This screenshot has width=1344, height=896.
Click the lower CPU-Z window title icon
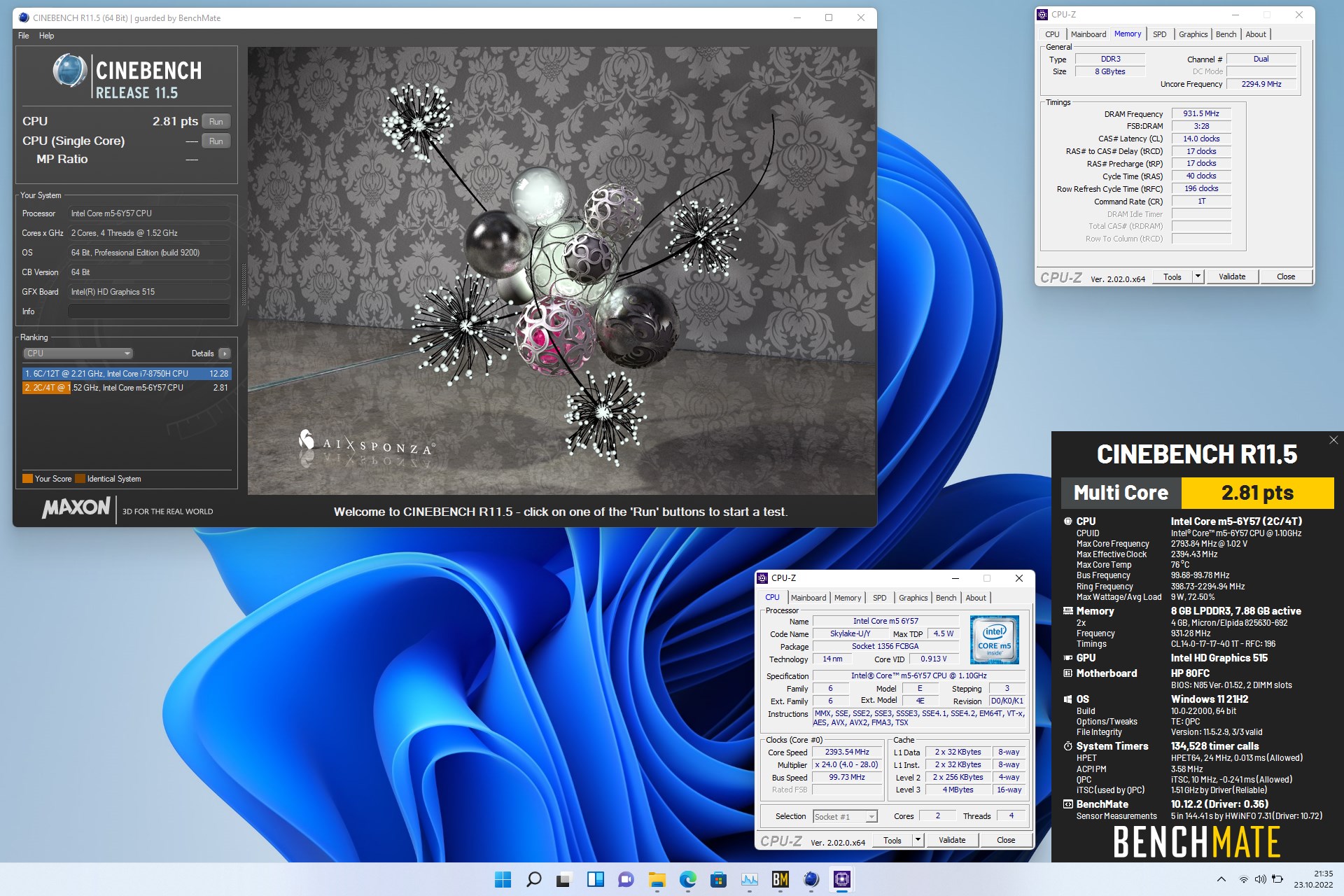(x=762, y=577)
